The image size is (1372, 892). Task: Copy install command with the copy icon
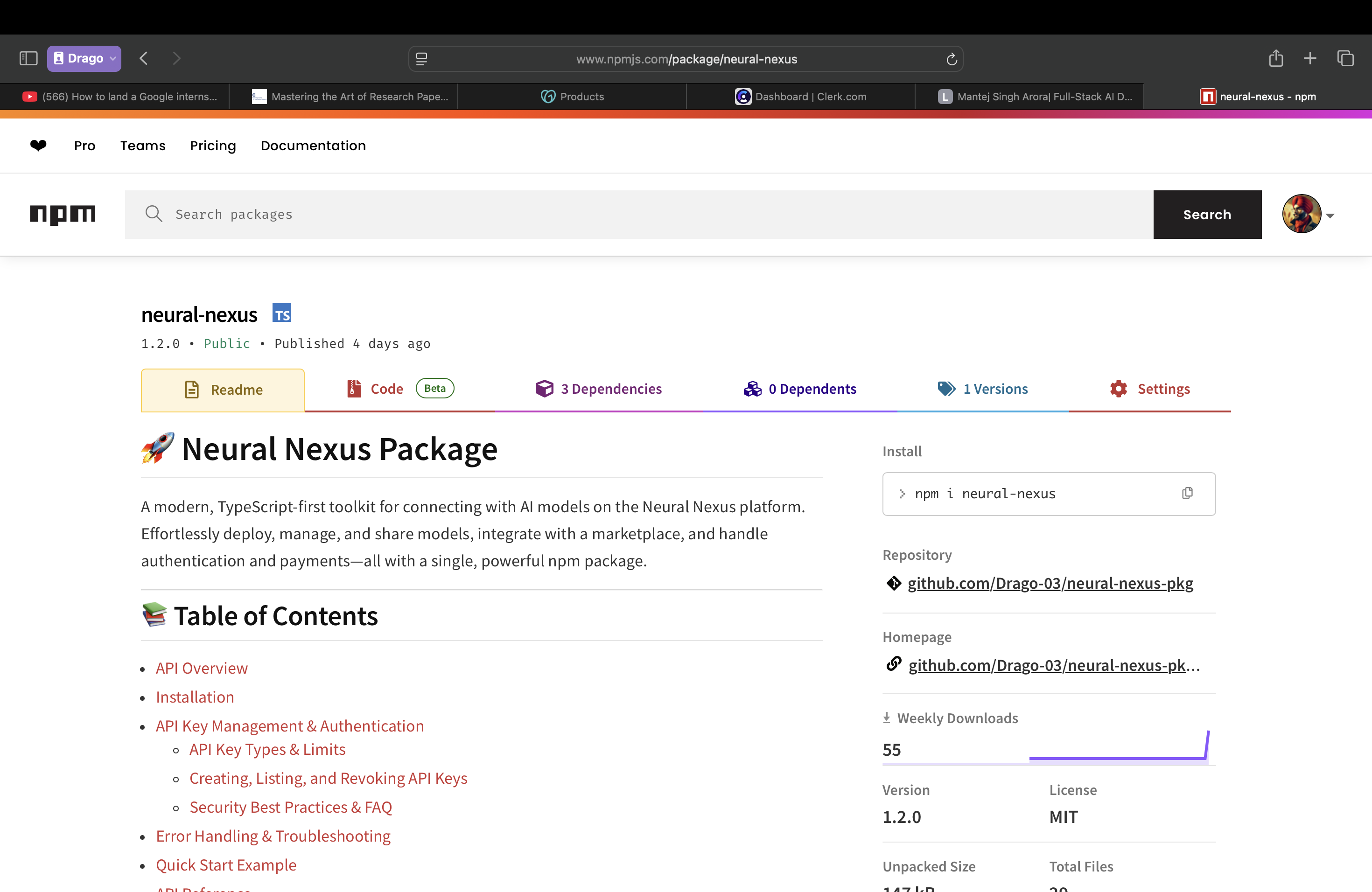tap(1187, 493)
